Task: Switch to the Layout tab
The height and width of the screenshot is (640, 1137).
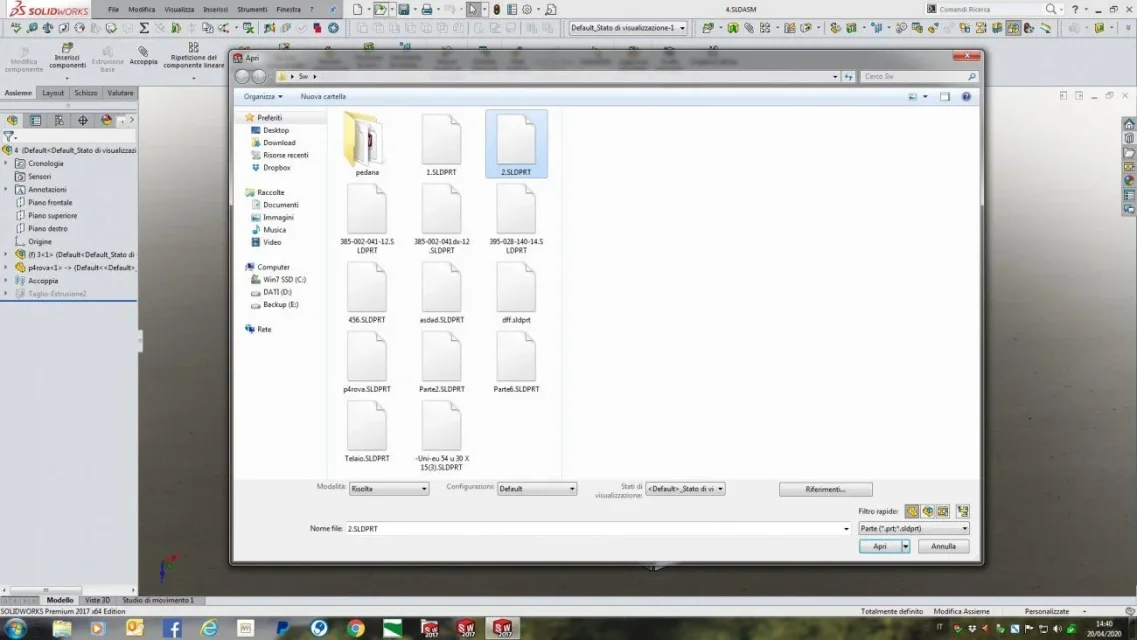Action: (x=53, y=93)
